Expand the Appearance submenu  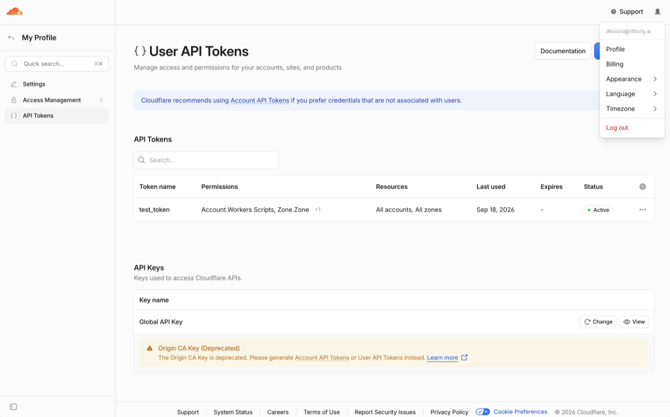click(x=655, y=79)
